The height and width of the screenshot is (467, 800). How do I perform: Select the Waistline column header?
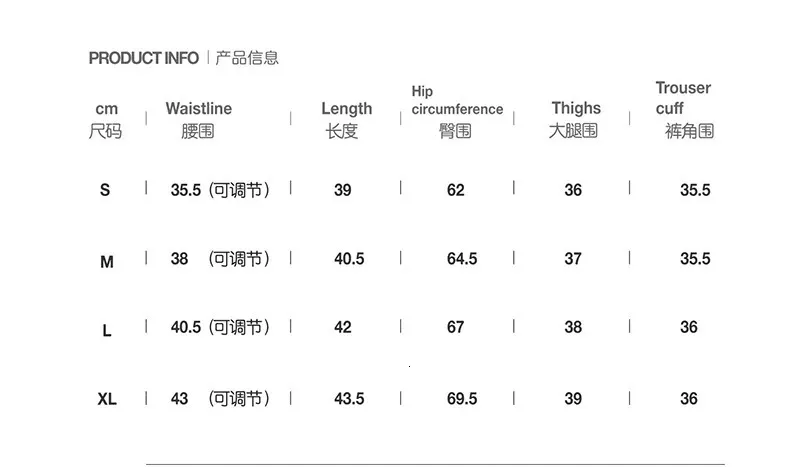point(198,109)
